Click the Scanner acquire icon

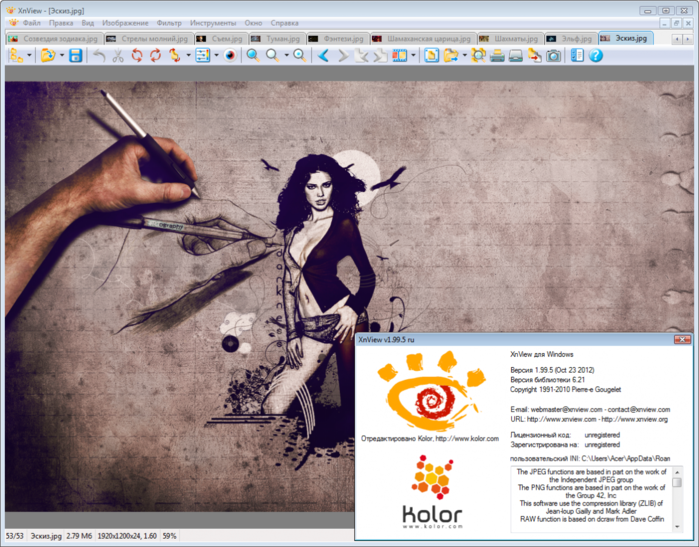point(516,56)
